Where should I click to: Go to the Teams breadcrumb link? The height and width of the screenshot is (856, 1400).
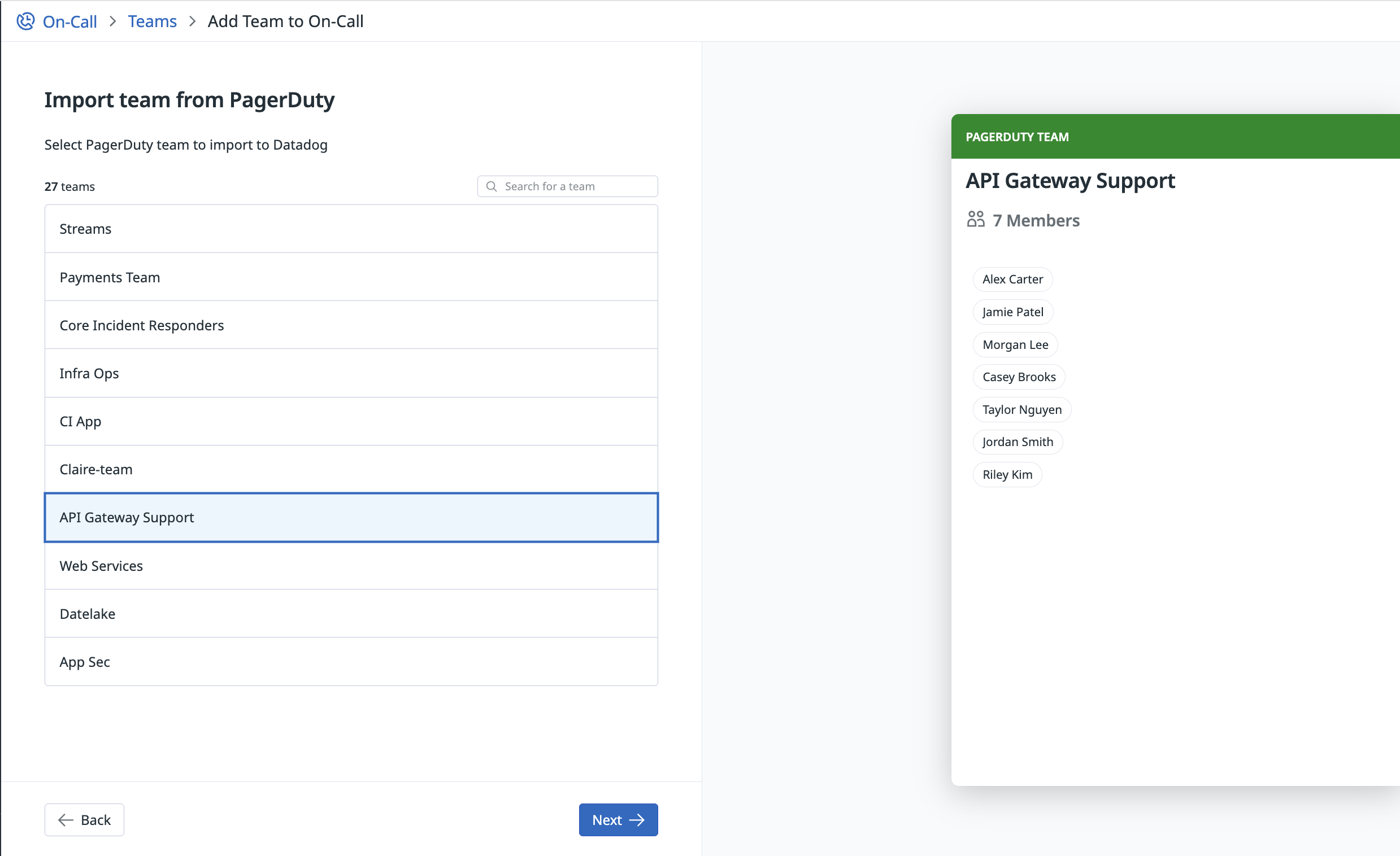pos(153,21)
